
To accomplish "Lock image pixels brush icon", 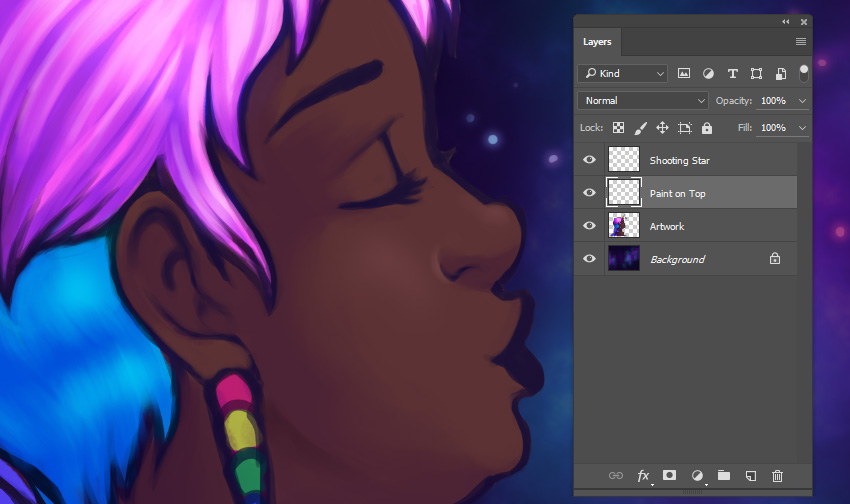I will point(640,128).
